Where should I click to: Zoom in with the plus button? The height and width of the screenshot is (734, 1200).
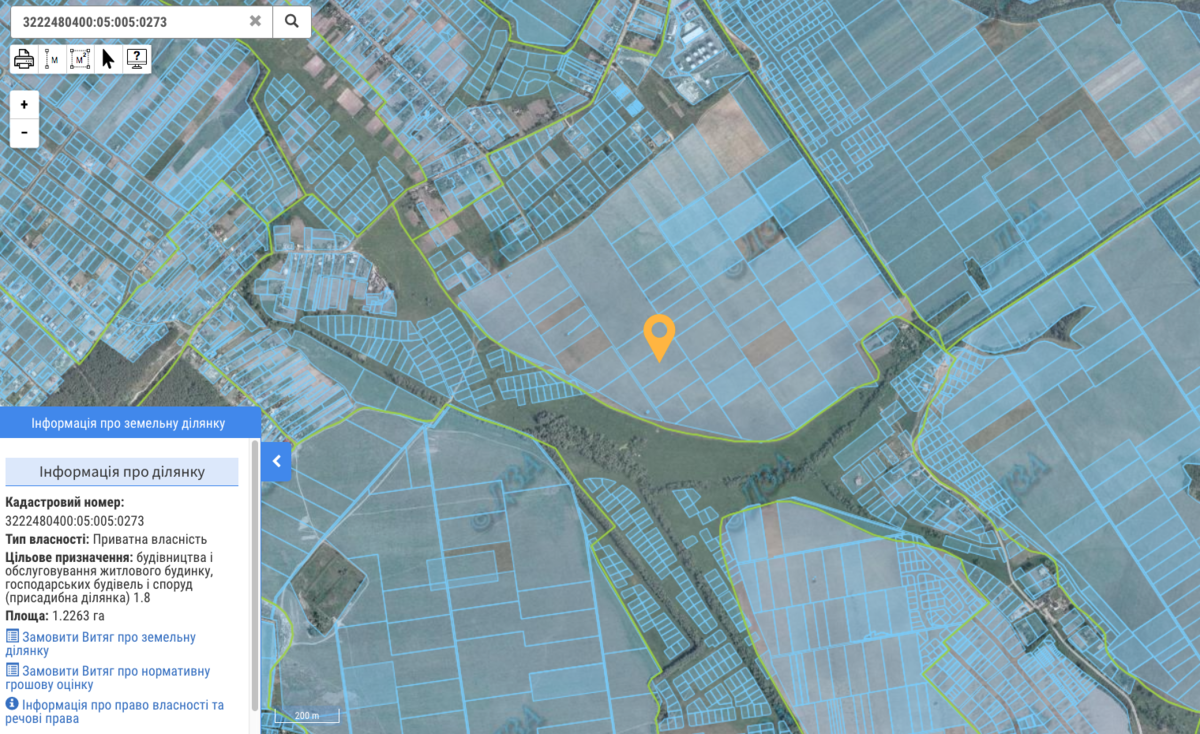24,105
